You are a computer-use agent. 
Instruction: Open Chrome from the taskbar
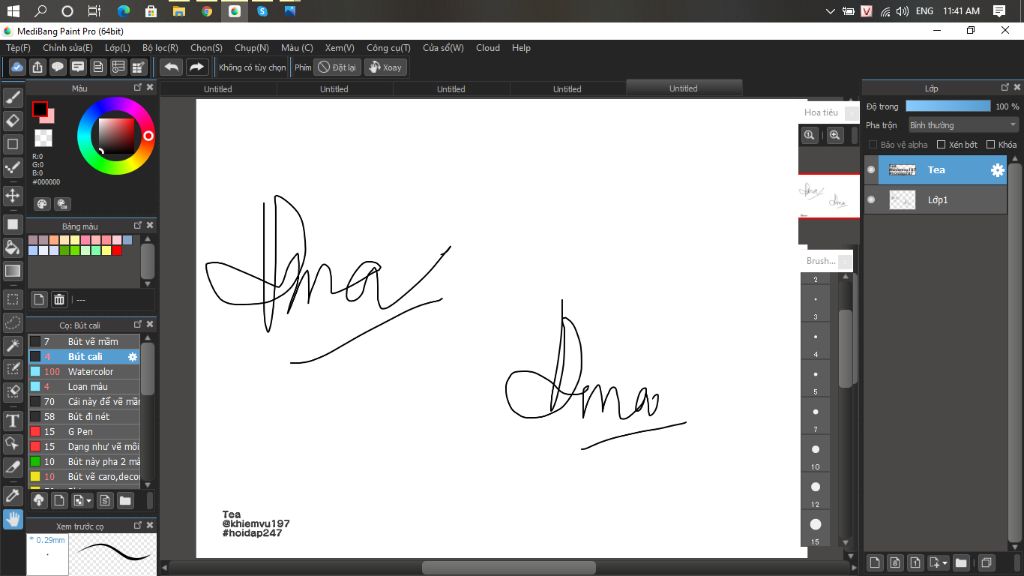click(206, 11)
